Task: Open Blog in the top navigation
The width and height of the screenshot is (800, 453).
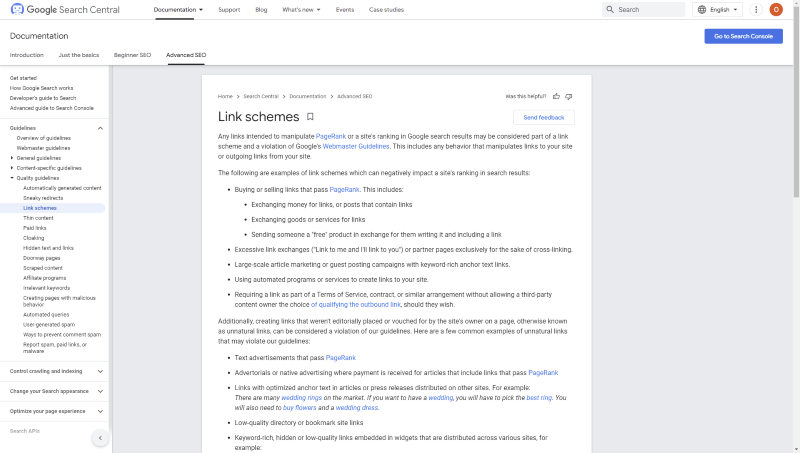Action: [261, 9]
